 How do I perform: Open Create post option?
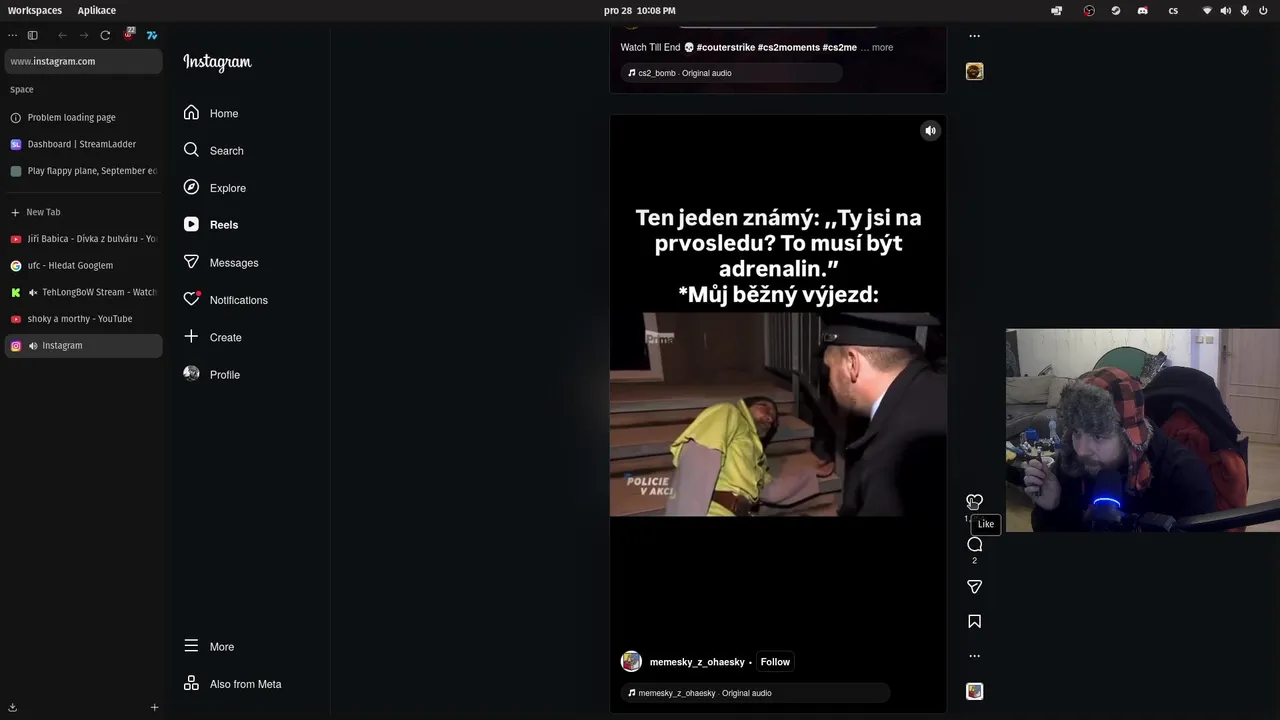point(225,338)
